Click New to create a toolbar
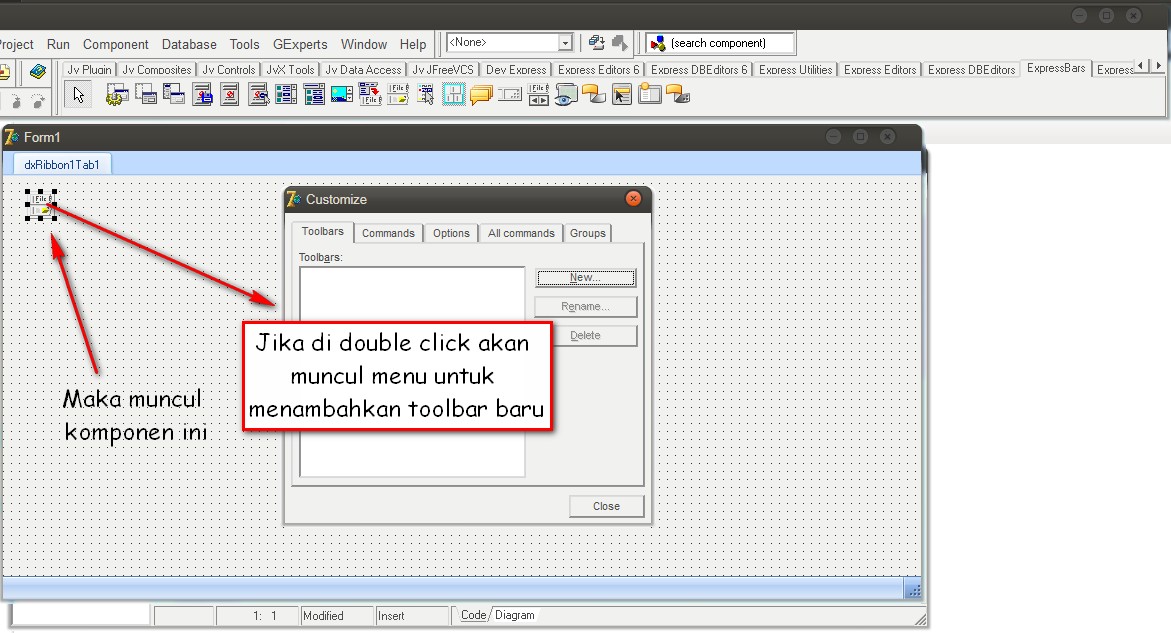 [x=585, y=277]
